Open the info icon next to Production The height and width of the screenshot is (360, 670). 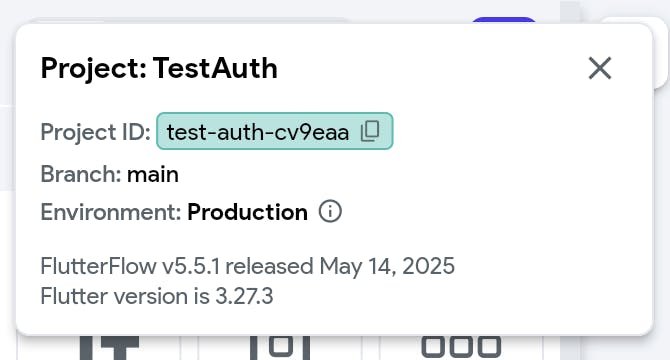pyautogui.click(x=330, y=211)
